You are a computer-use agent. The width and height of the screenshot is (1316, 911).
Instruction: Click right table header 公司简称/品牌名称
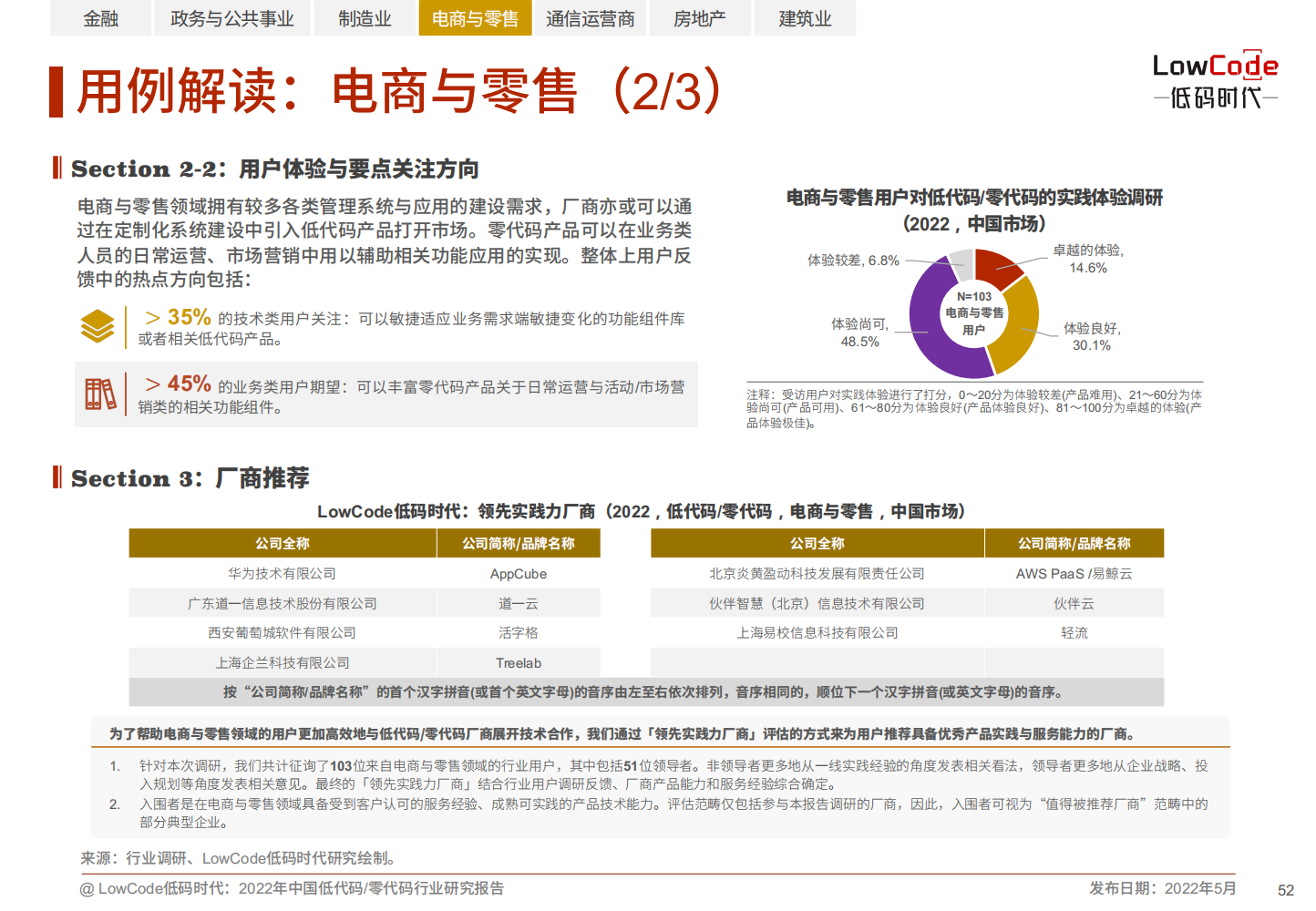click(1074, 543)
